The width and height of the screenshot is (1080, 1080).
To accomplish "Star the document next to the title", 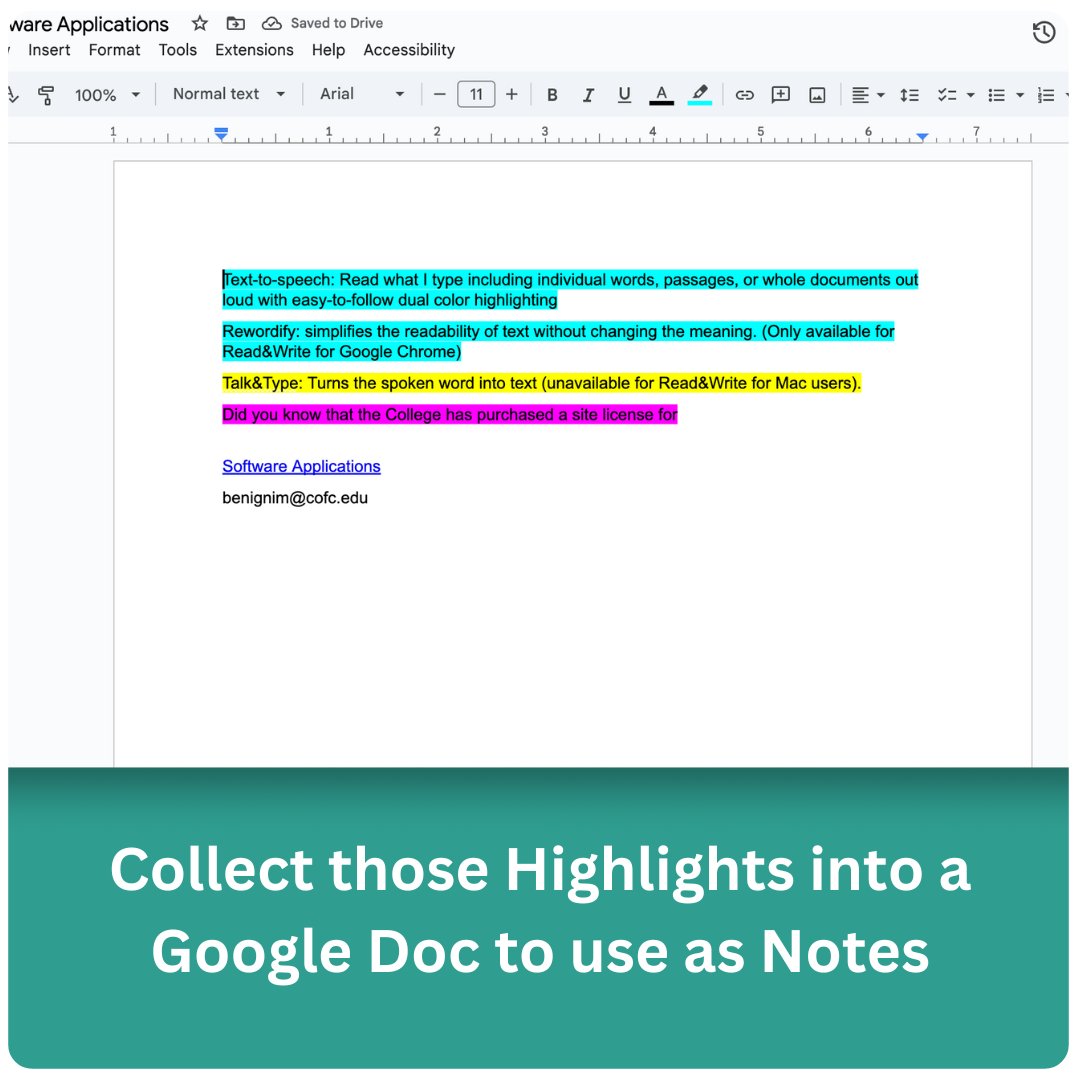I will (200, 23).
